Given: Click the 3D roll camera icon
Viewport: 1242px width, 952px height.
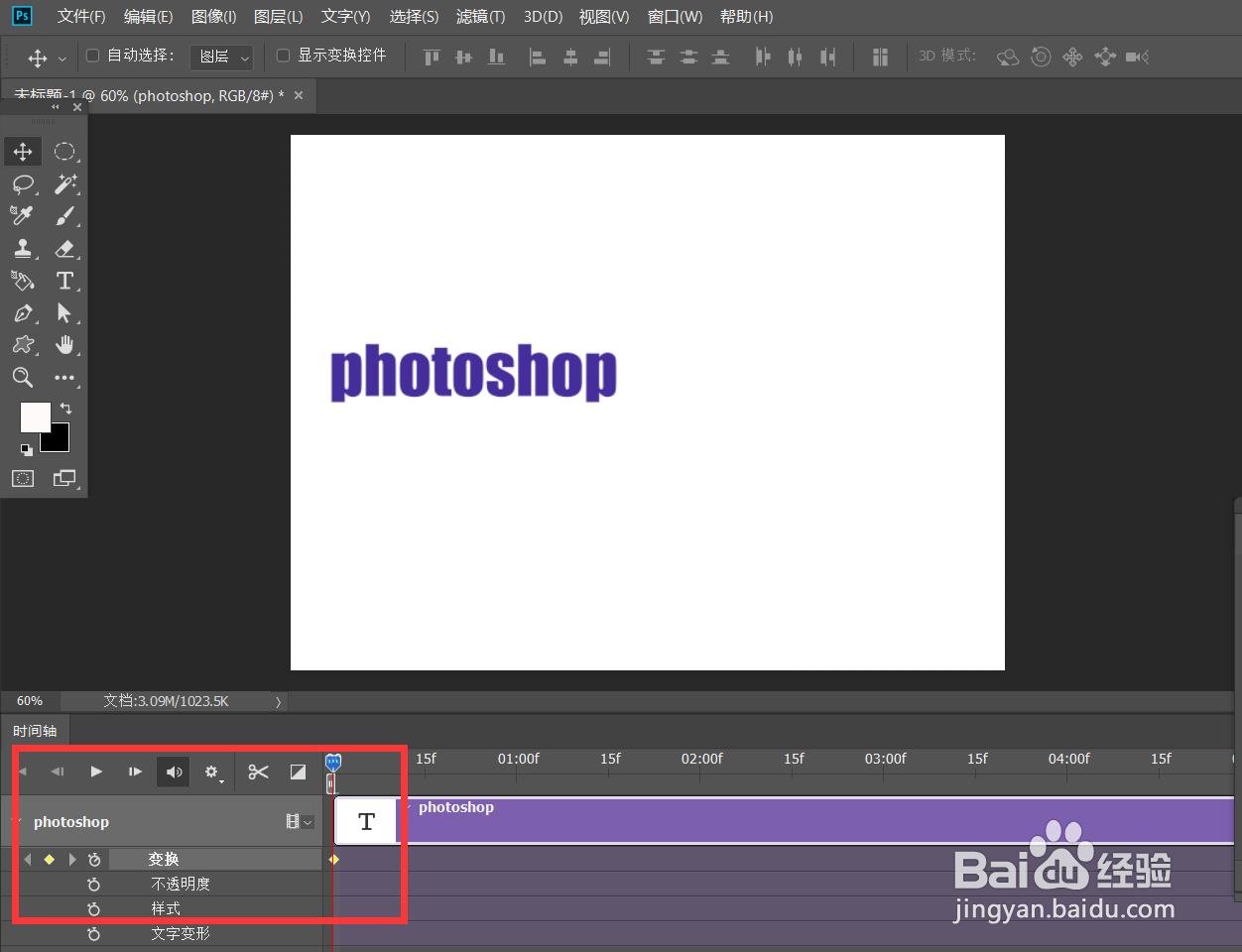Looking at the screenshot, I should [x=1041, y=57].
